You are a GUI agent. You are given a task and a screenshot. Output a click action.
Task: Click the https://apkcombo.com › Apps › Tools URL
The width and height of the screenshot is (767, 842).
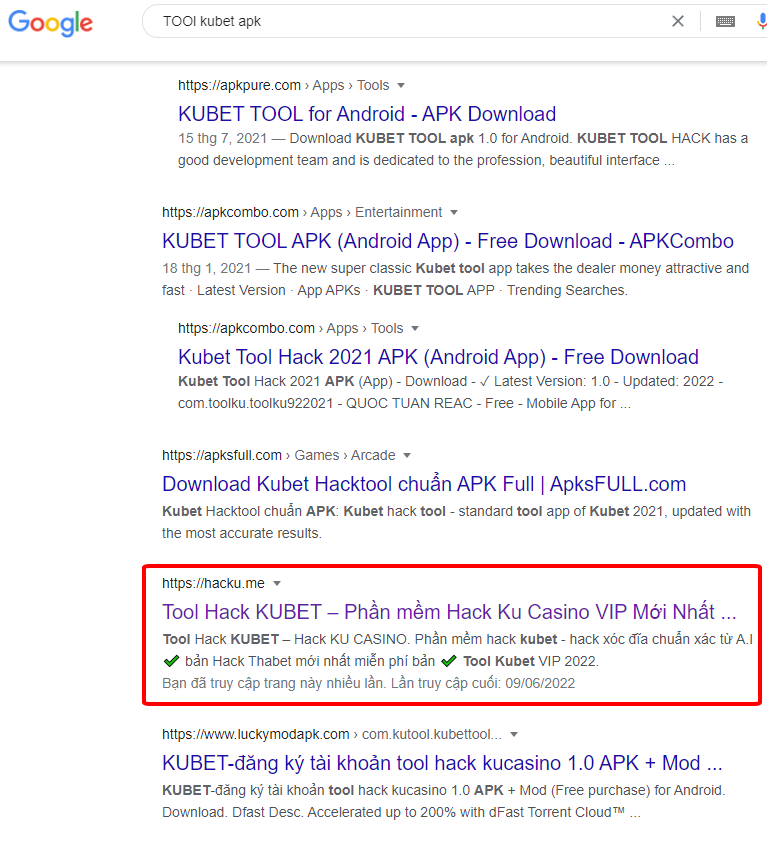coord(291,329)
